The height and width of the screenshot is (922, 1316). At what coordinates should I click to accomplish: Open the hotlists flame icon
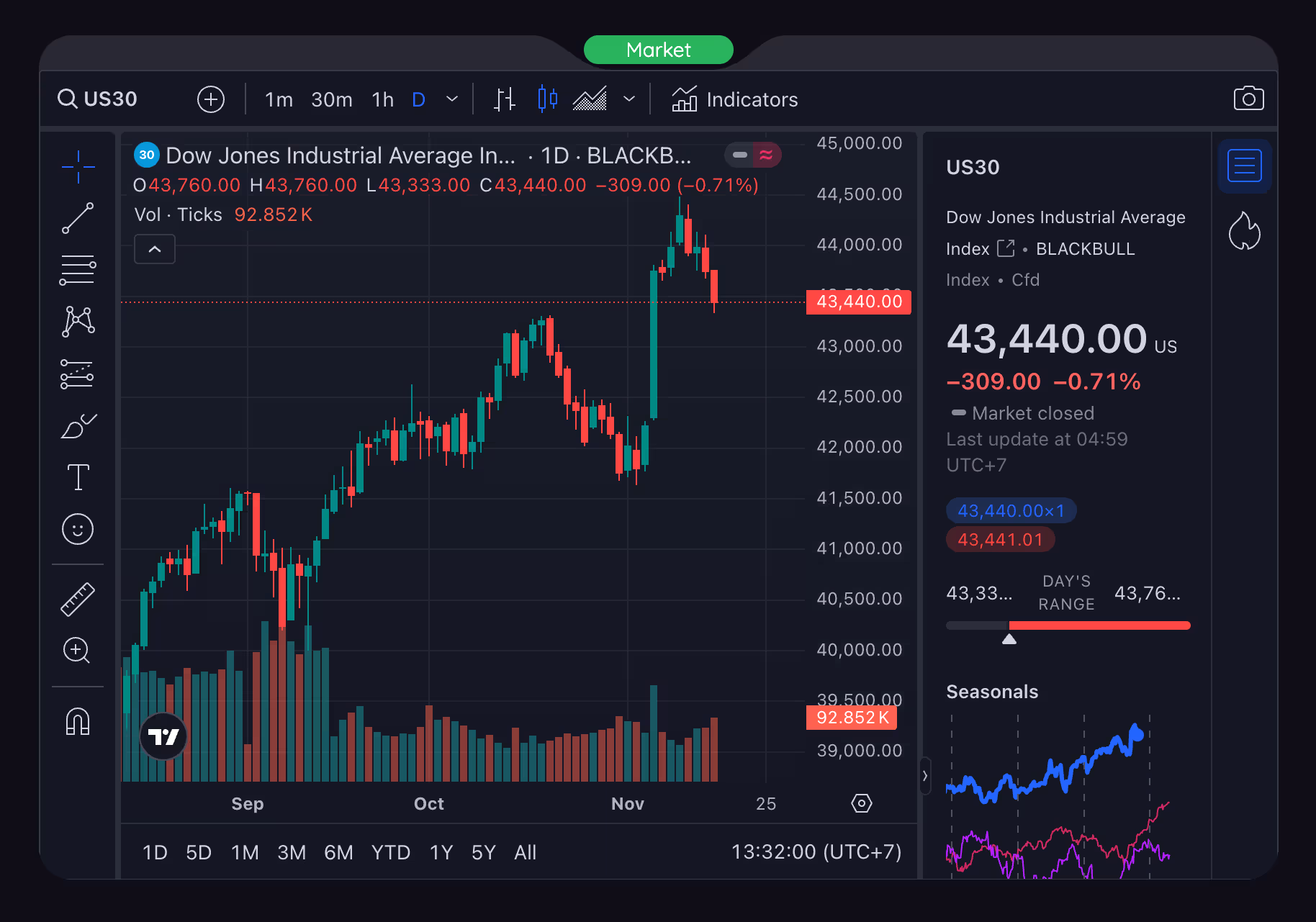pos(1245,231)
